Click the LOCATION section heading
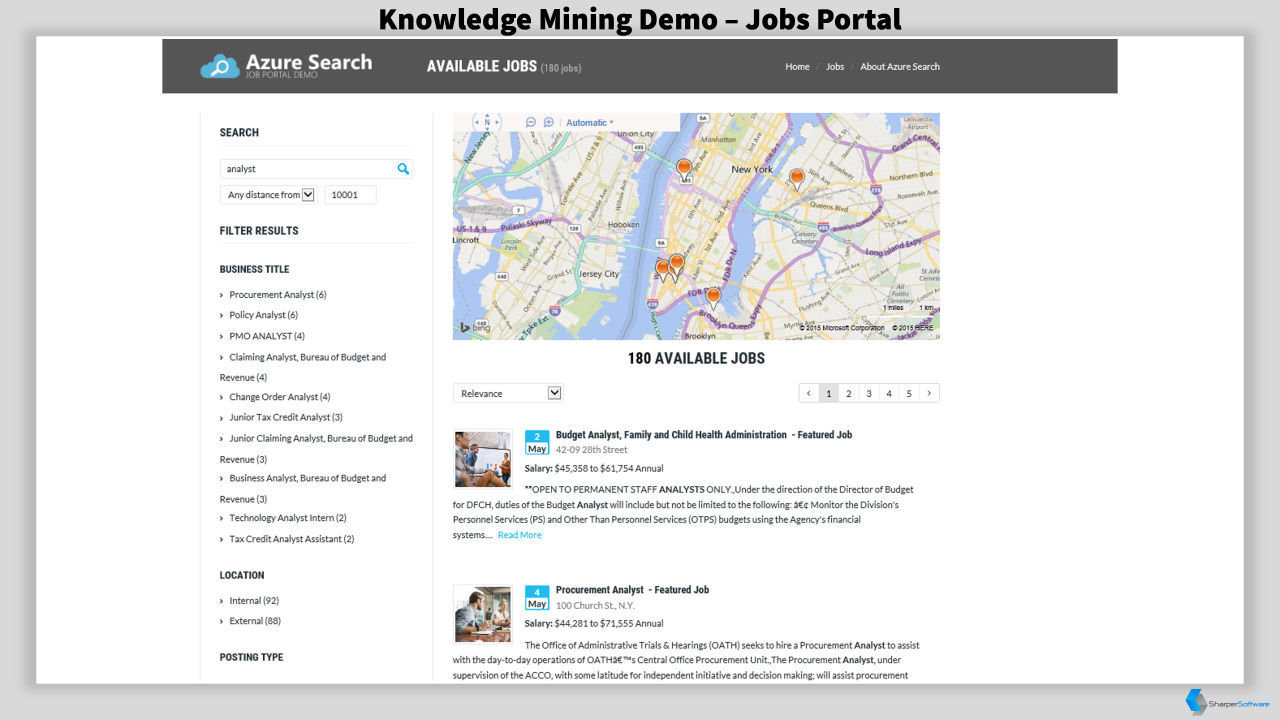 point(242,575)
